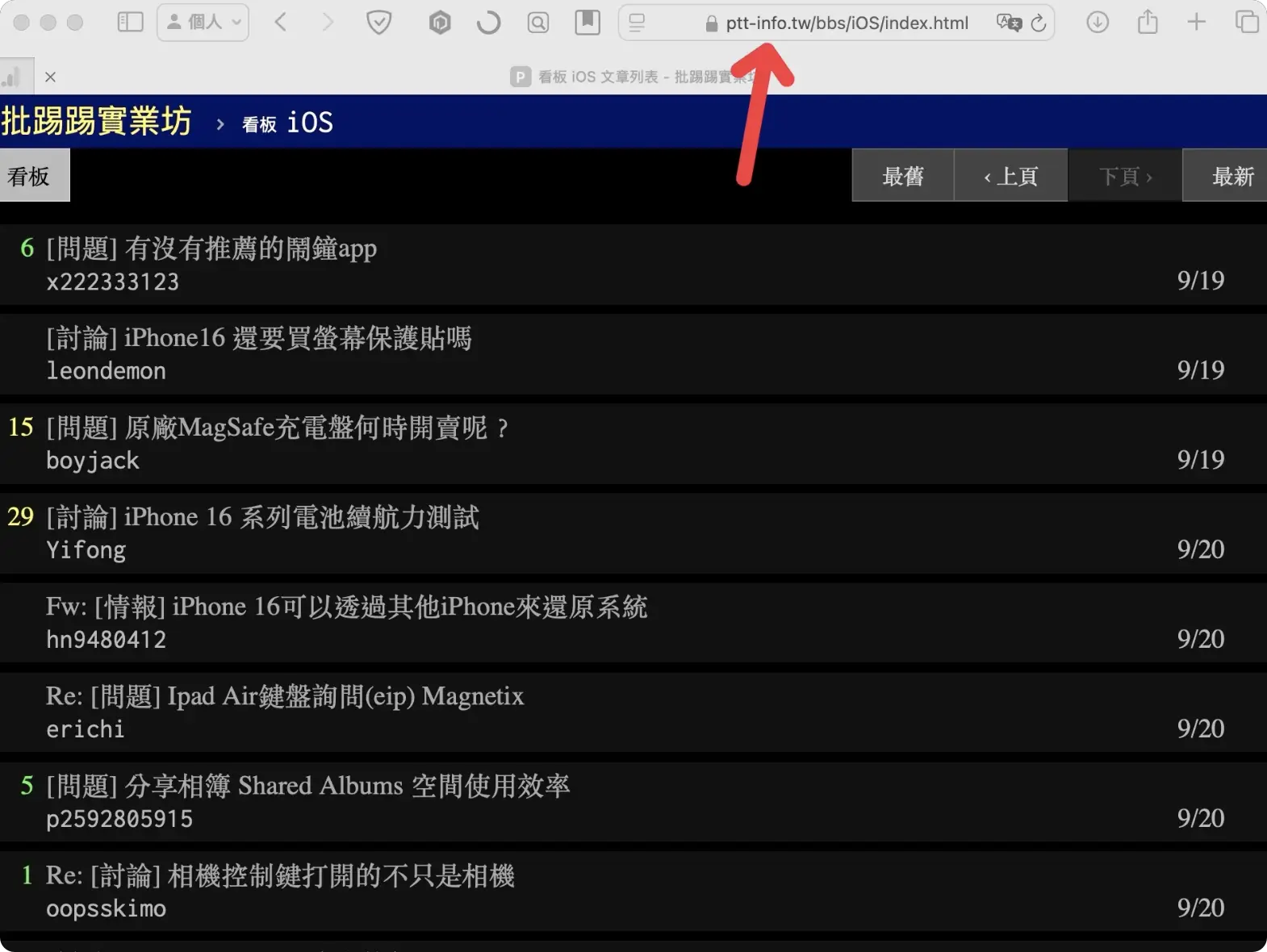The image size is (1267, 952).
Task: Go back with the back arrow
Action: pyautogui.click(x=281, y=22)
